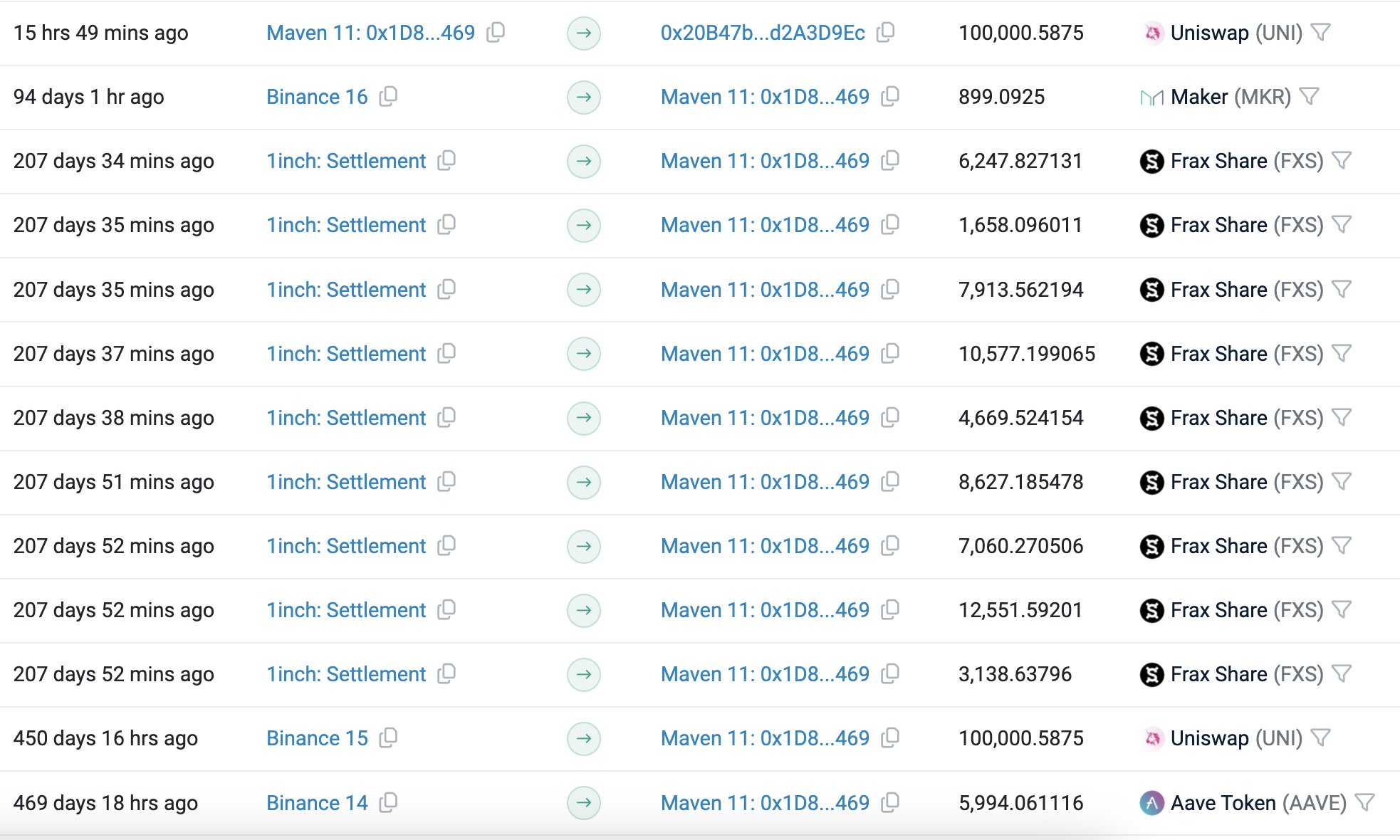The height and width of the screenshot is (840, 1400).
Task: Copy 0x20B47b...d2A3D9Ec recipient address
Action: pos(886,33)
